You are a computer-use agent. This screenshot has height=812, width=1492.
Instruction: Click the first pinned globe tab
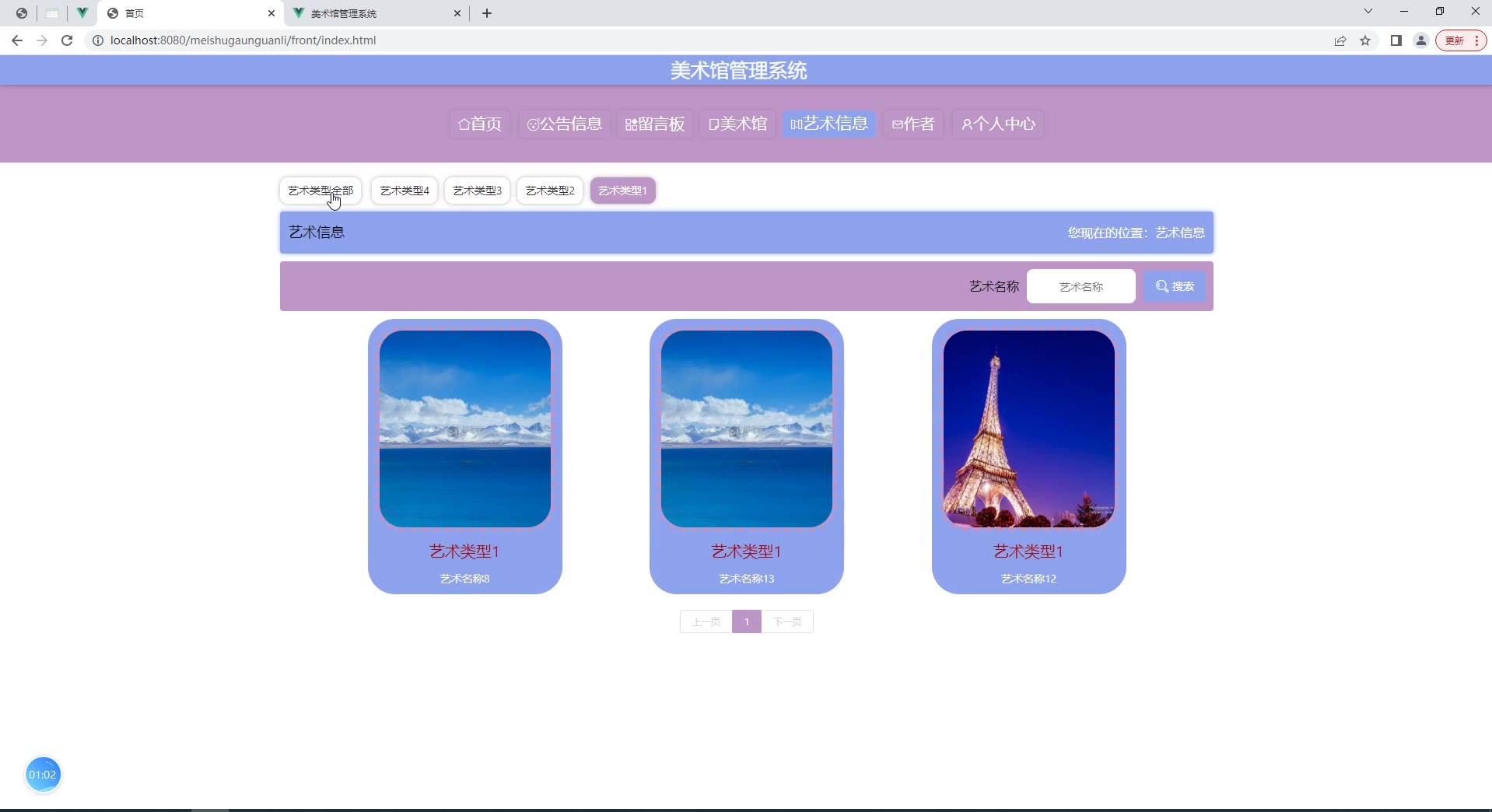point(22,13)
